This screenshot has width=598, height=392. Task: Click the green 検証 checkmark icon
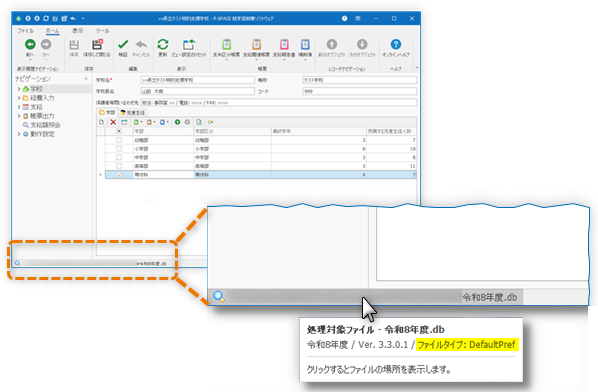tap(123, 44)
